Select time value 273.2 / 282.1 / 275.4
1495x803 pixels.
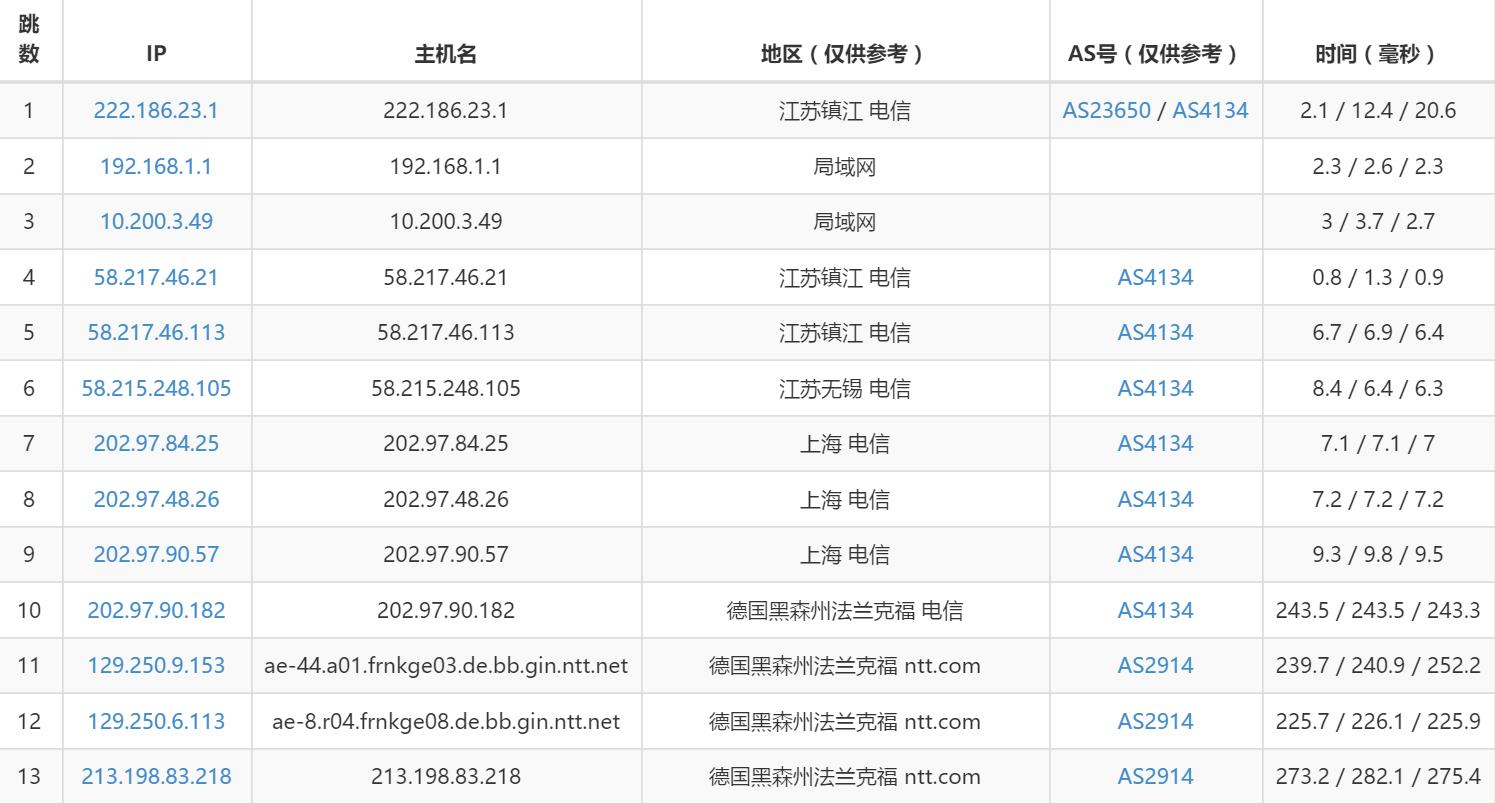point(1378,776)
